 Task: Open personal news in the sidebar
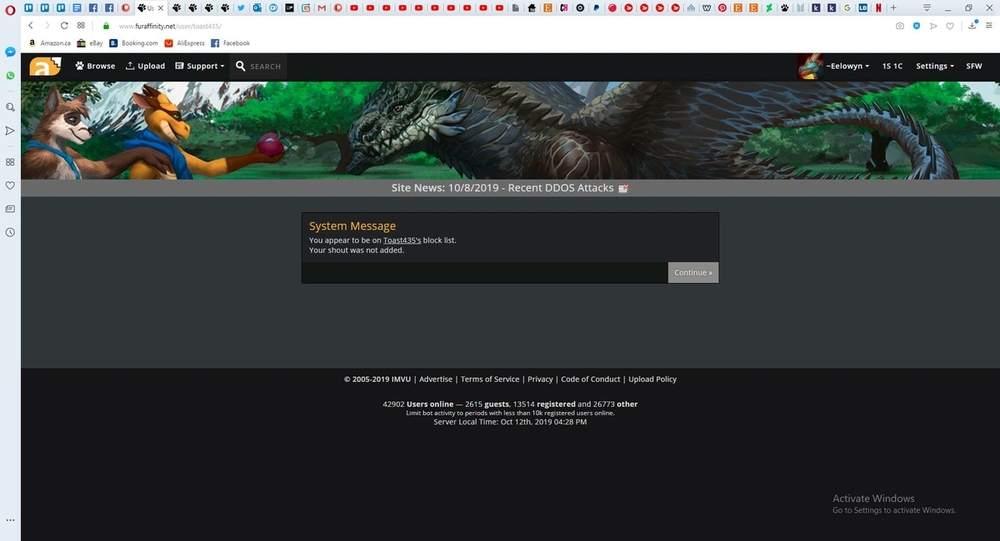(10, 209)
